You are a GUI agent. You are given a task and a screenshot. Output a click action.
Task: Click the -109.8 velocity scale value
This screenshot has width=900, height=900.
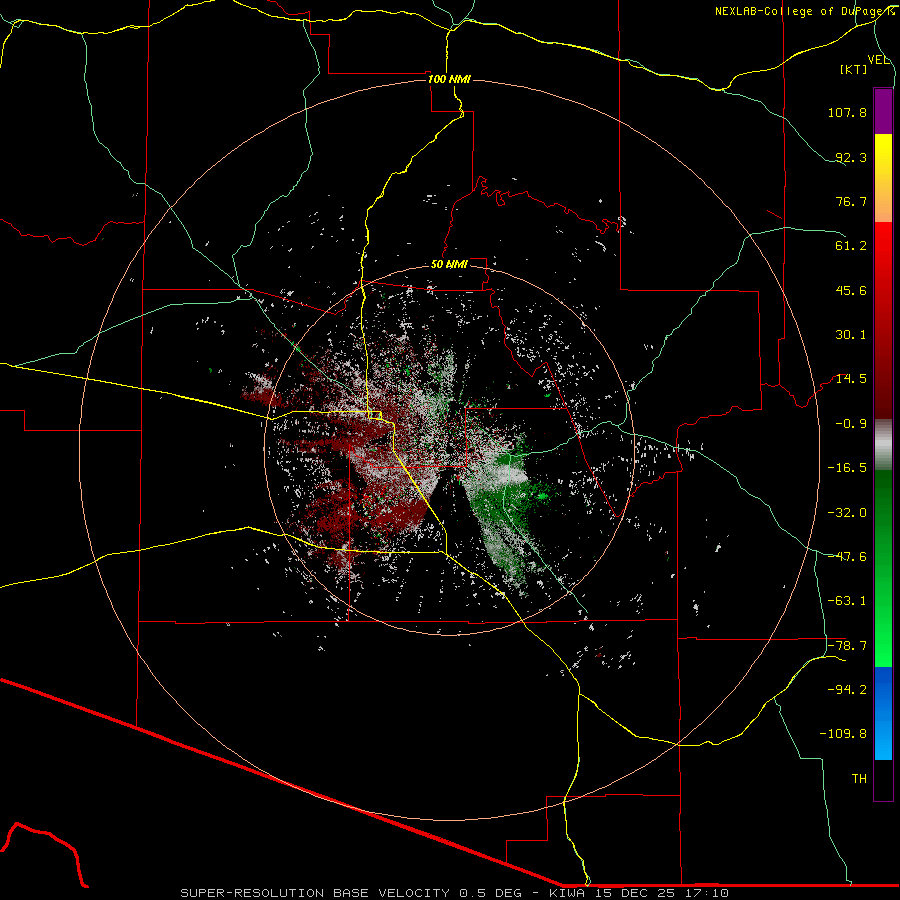tap(843, 734)
